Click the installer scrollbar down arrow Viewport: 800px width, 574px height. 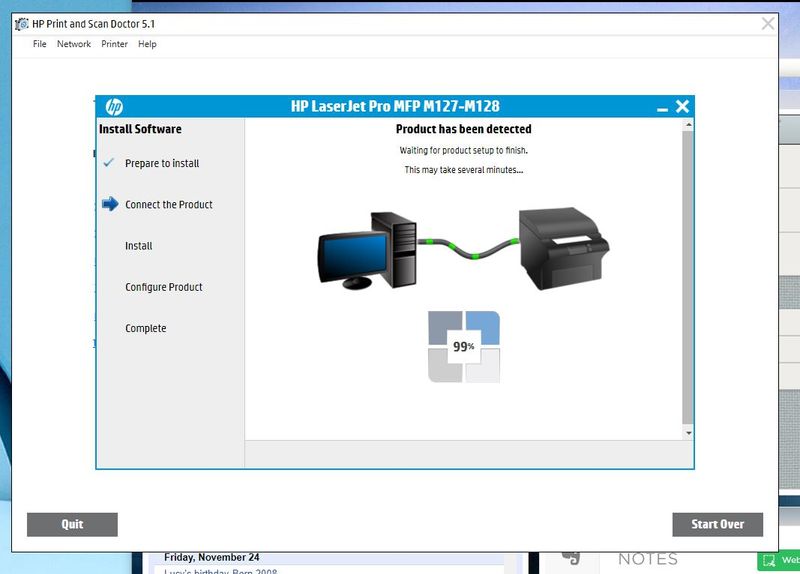pos(687,432)
